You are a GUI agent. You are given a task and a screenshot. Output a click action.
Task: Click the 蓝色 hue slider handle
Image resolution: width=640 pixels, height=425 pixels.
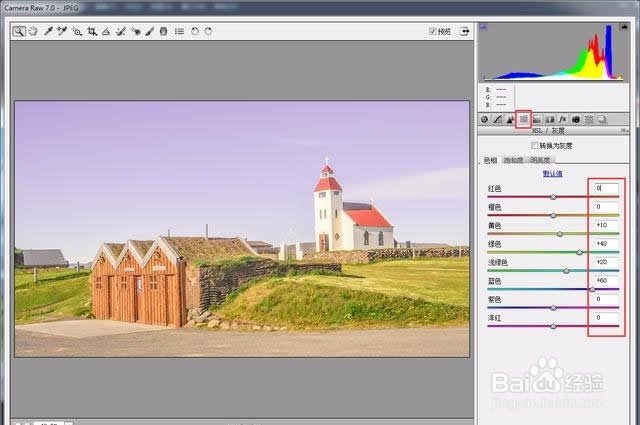pyautogui.click(x=592, y=289)
